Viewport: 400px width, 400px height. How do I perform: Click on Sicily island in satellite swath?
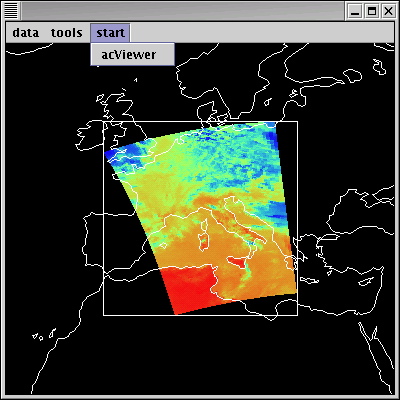point(237,261)
